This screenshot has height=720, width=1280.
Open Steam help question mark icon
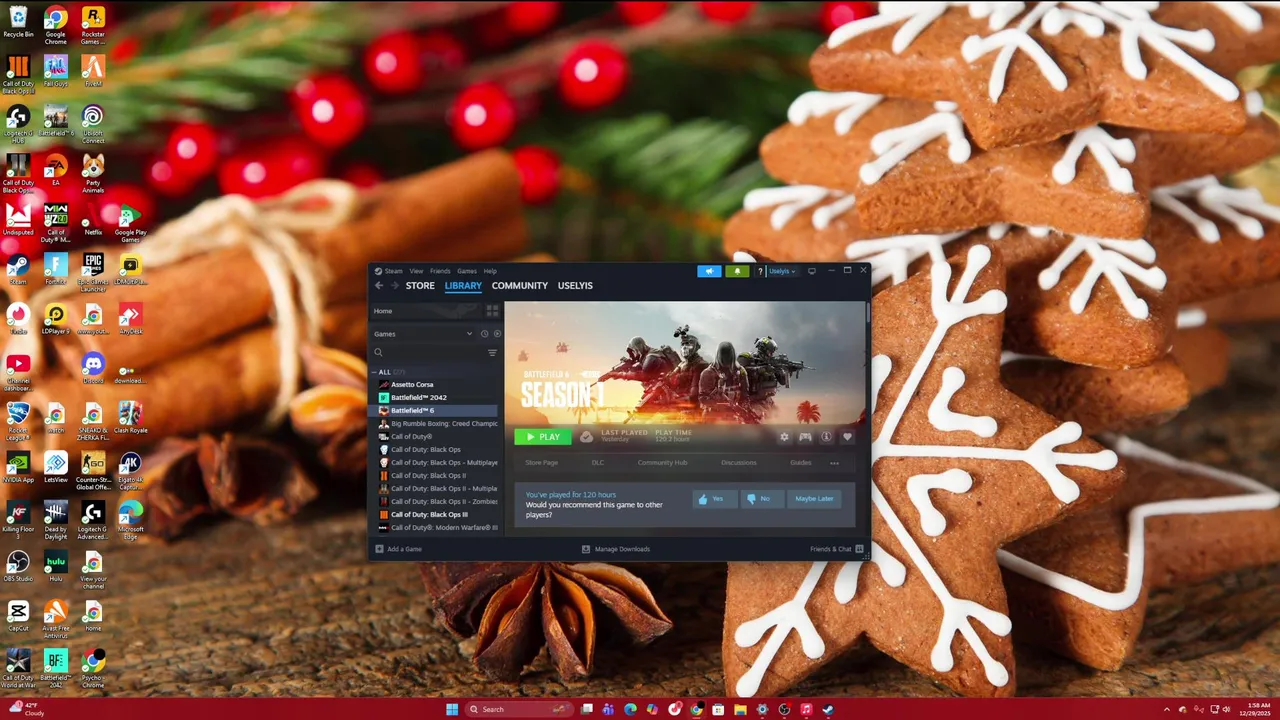760,271
